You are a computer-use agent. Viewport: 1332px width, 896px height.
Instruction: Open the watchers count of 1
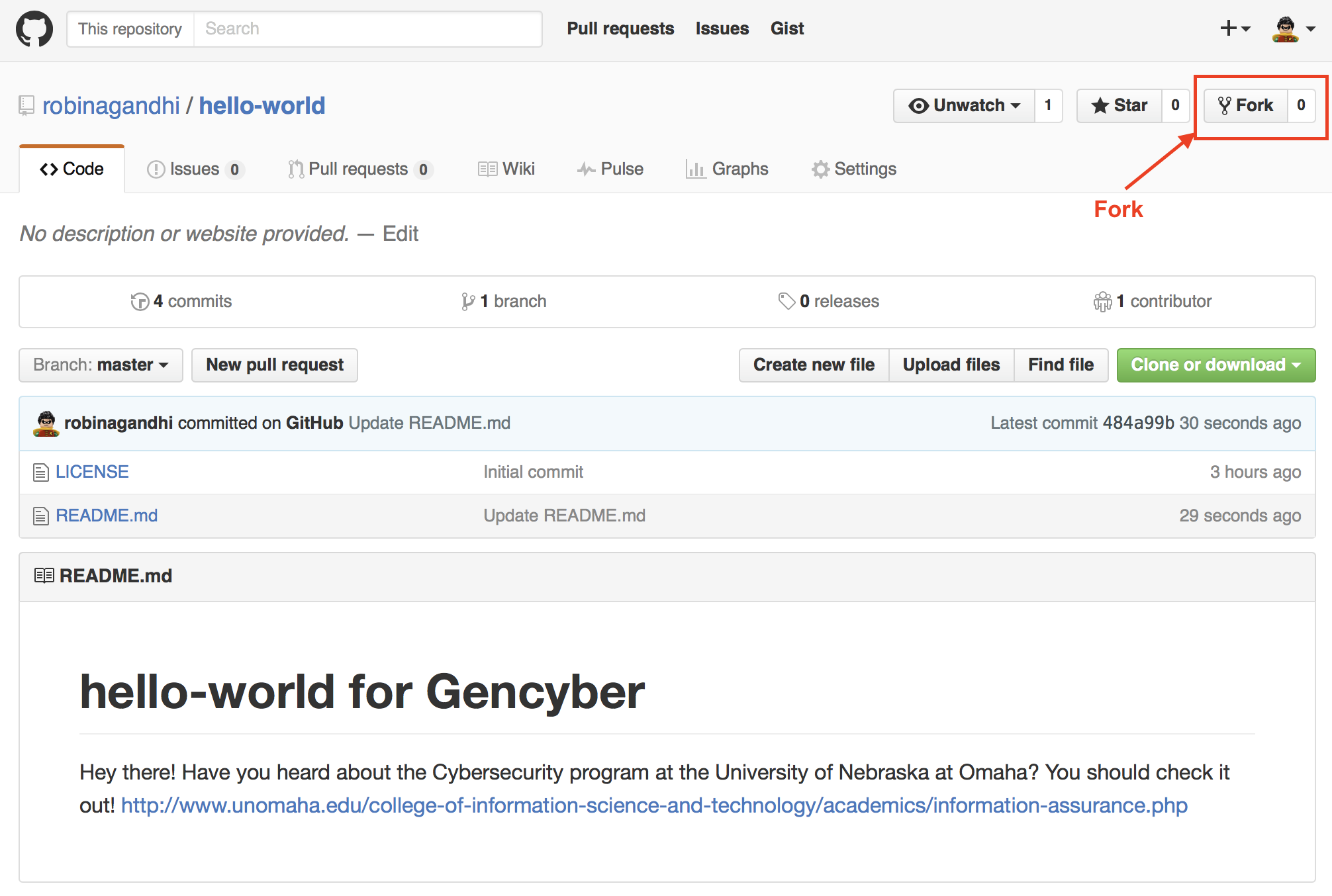(1049, 106)
